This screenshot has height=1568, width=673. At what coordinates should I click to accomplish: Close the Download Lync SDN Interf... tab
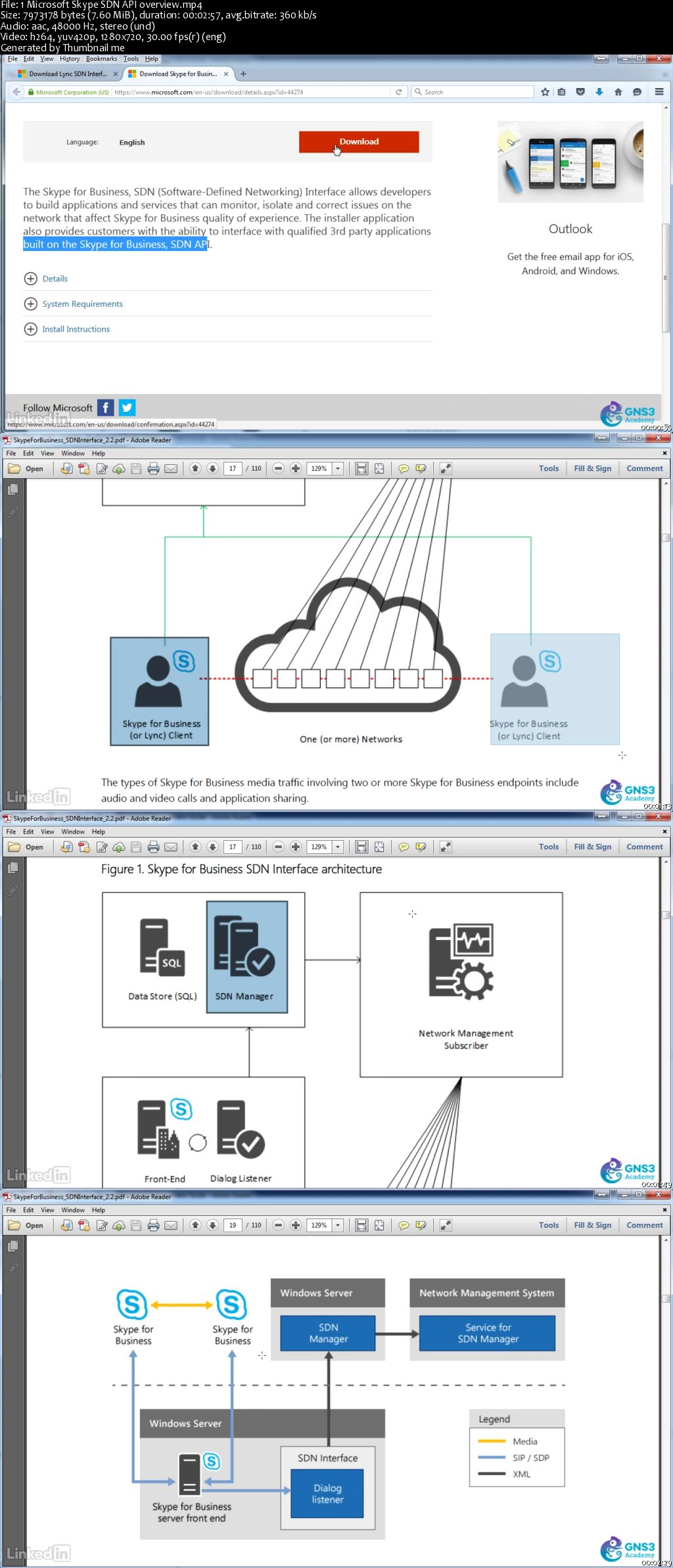tap(116, 74)
